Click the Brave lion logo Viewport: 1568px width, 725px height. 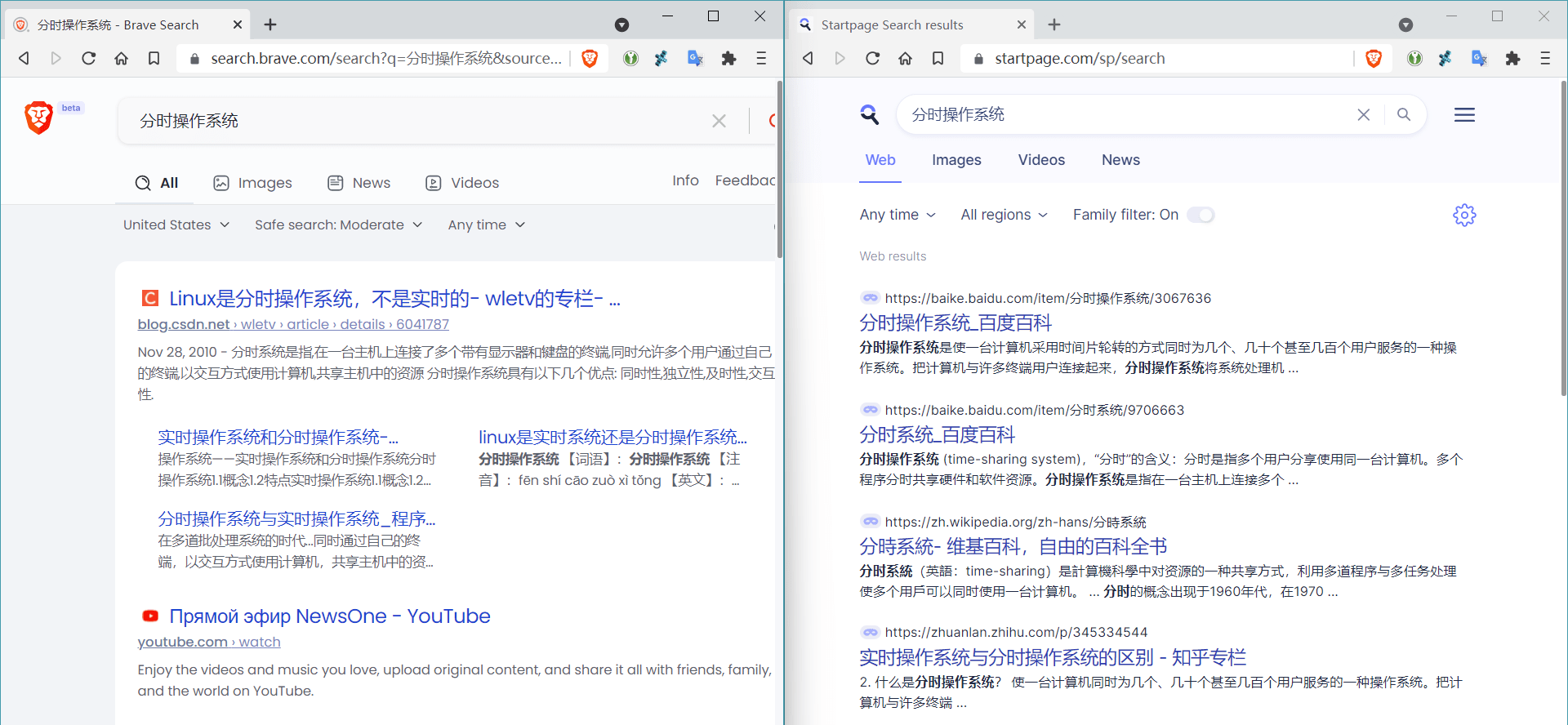pos(38,118)
